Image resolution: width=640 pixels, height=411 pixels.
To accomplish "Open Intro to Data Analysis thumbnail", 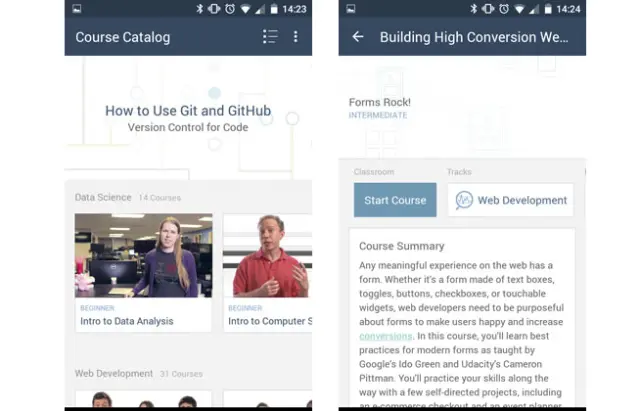I will pos(143,255).
